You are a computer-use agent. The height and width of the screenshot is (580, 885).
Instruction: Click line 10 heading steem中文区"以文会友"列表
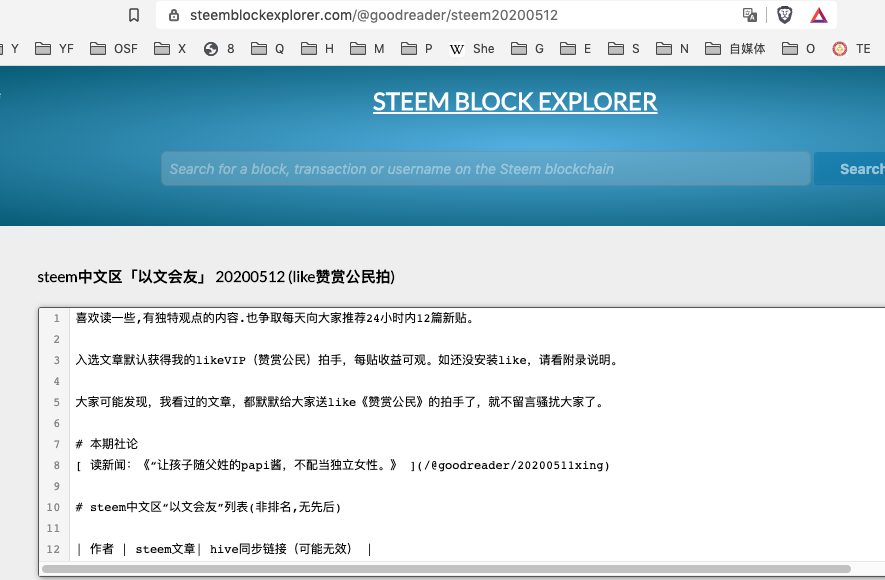pyautogui.click(x=208, y=507)
